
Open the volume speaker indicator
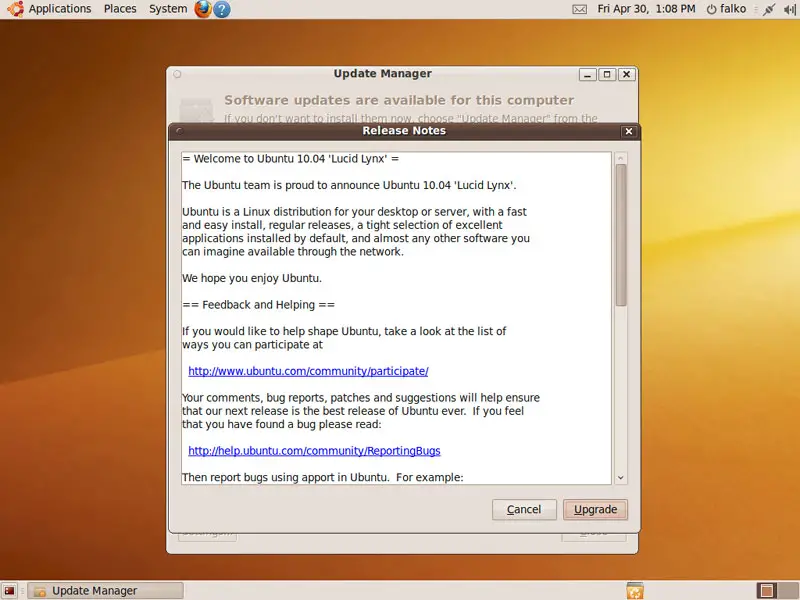(x=789, y=9)
